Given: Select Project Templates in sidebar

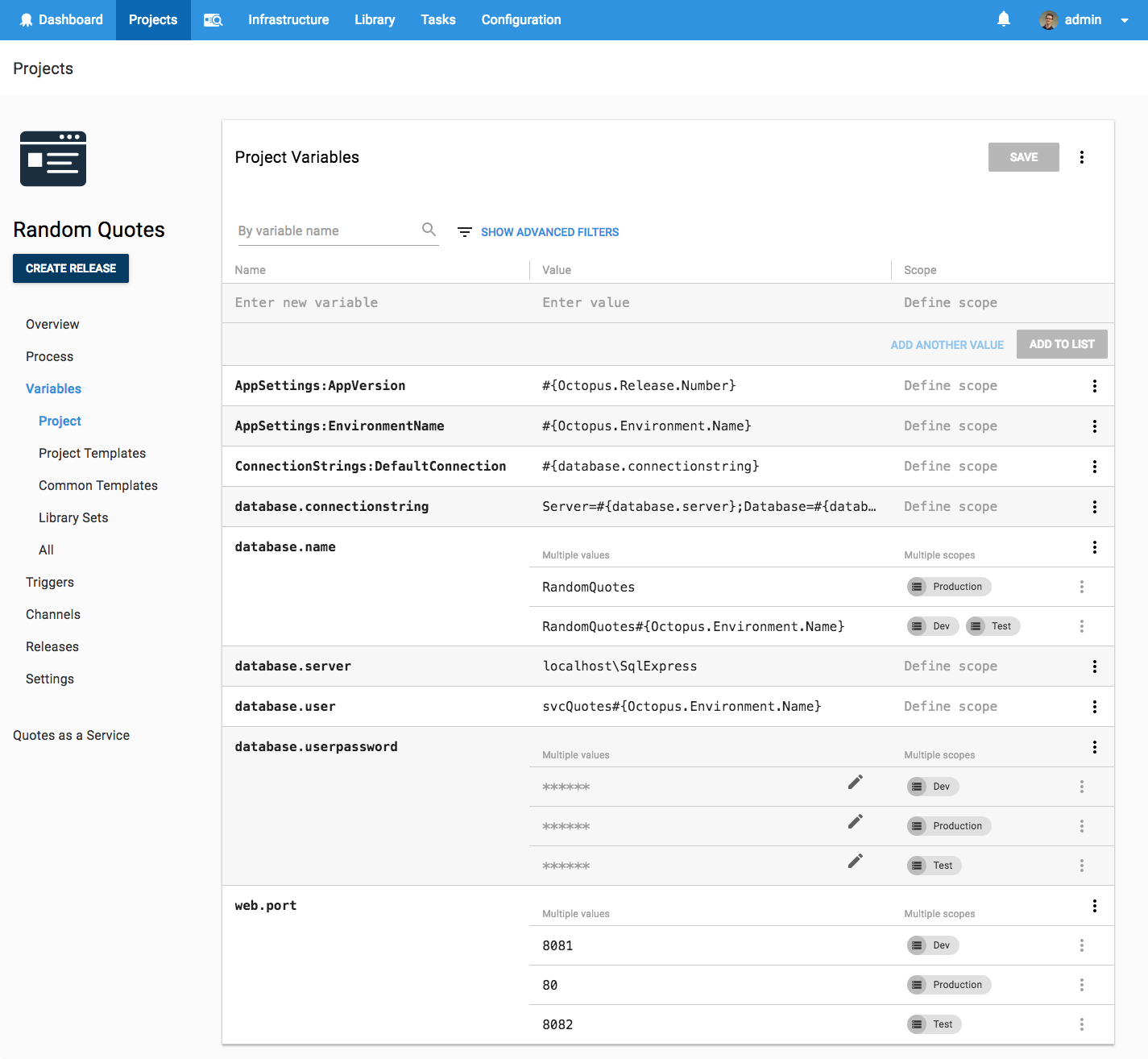Looking at the screenshot, I should tap(92, 453).
